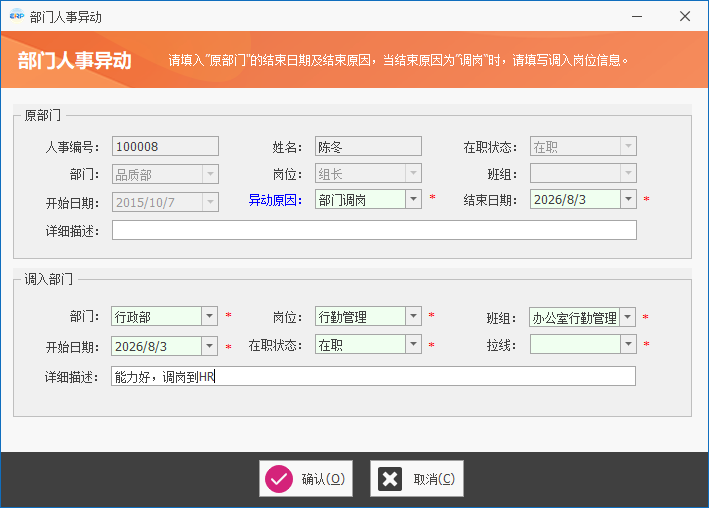Expand the 调入部门 部门 dropdown showing 行政部

point(209,316)
